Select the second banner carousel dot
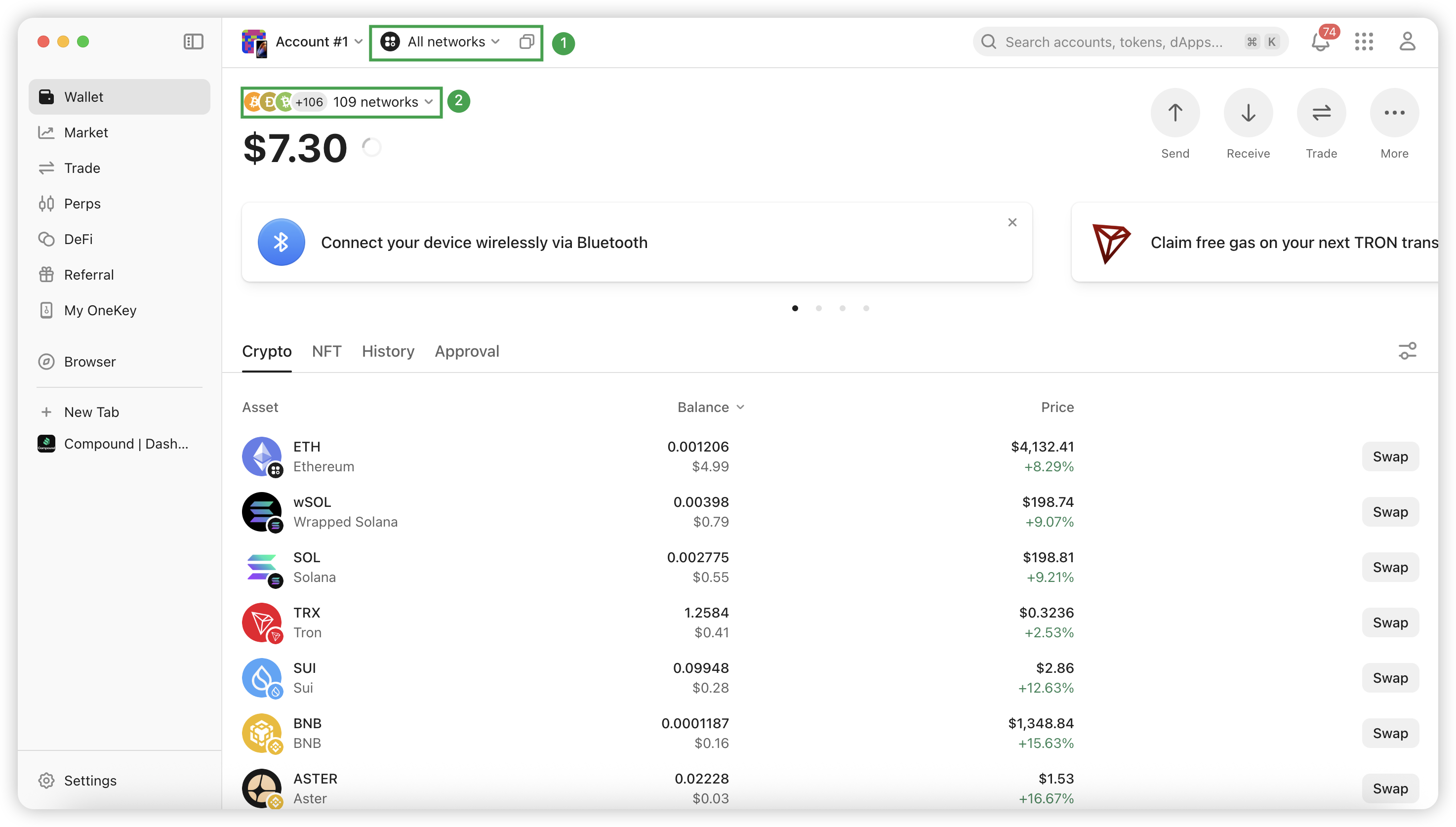 point(819,308)
